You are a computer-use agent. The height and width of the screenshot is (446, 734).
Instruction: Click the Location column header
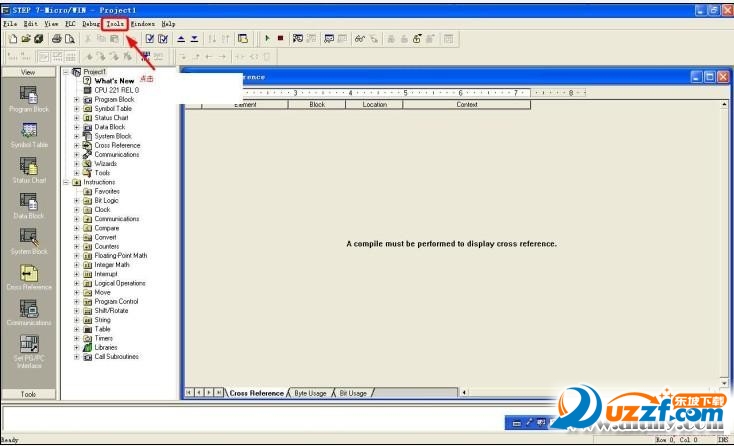pos(374,104)
